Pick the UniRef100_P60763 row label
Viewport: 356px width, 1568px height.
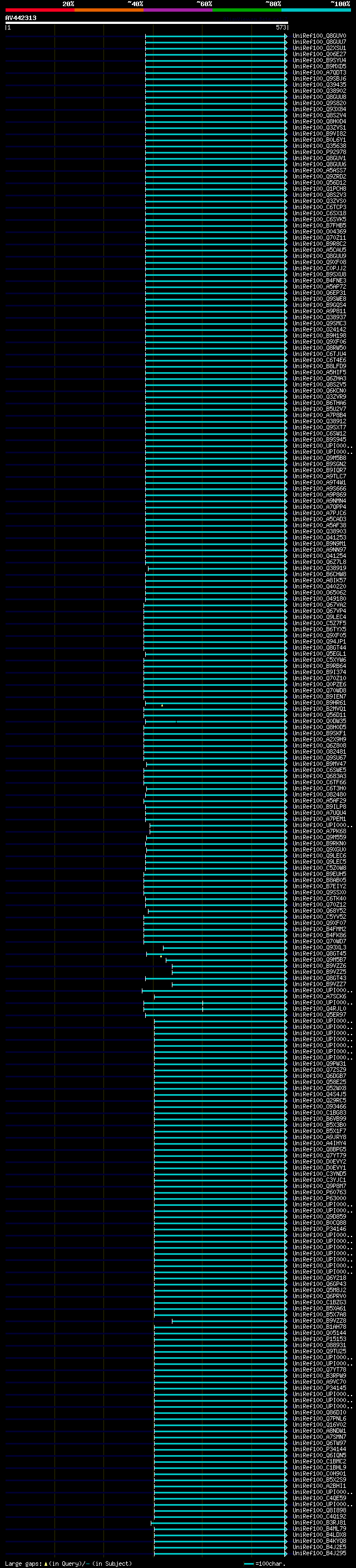tap(319, 1192)
